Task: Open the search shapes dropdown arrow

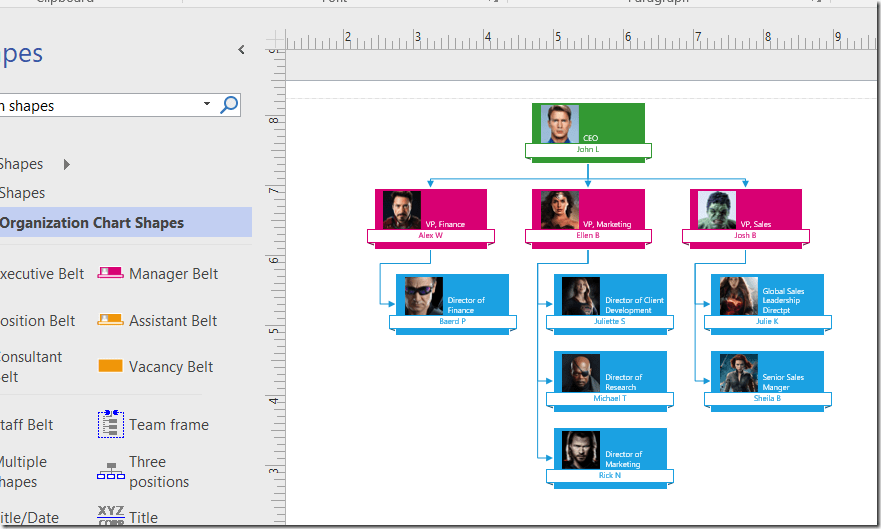Action: (207, 104)
